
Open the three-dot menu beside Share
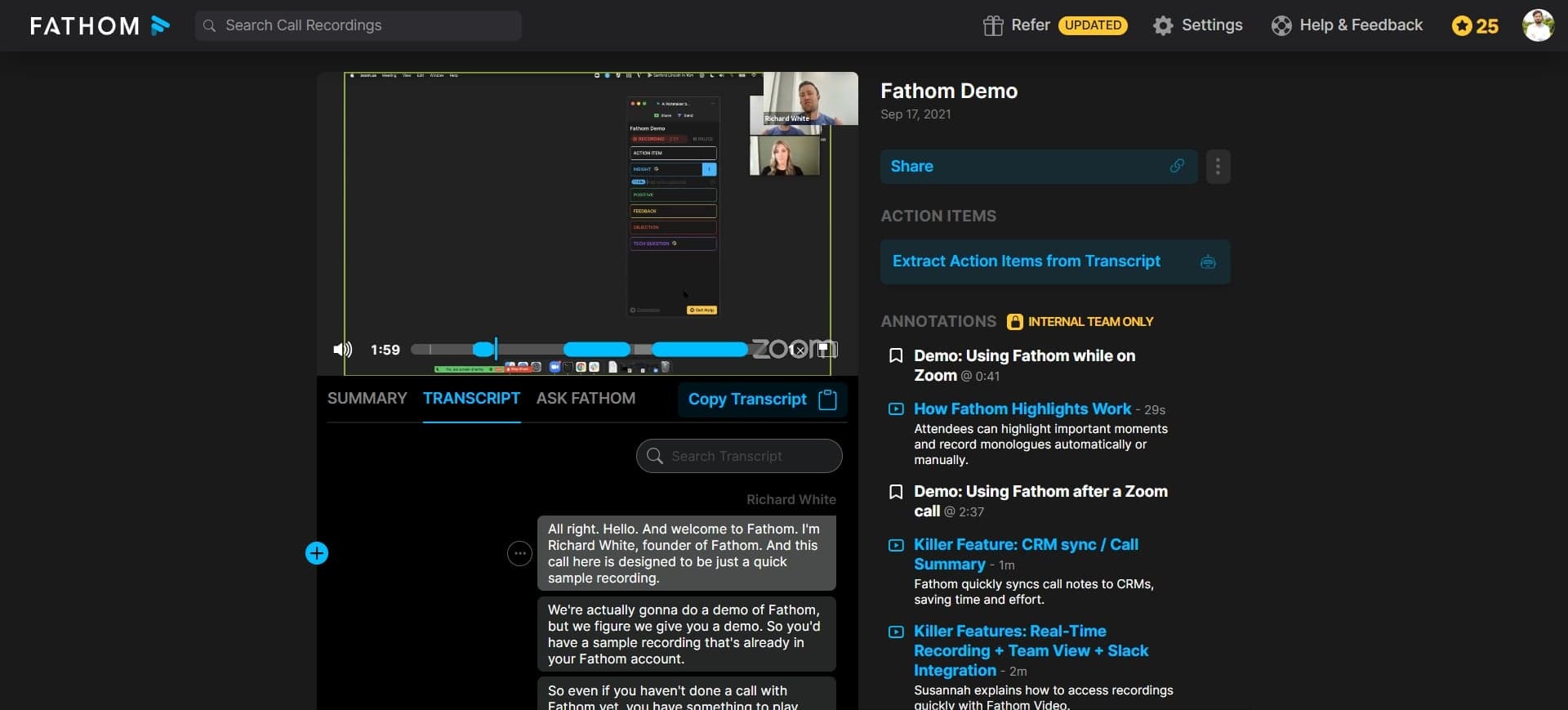tap(1218, 167)
